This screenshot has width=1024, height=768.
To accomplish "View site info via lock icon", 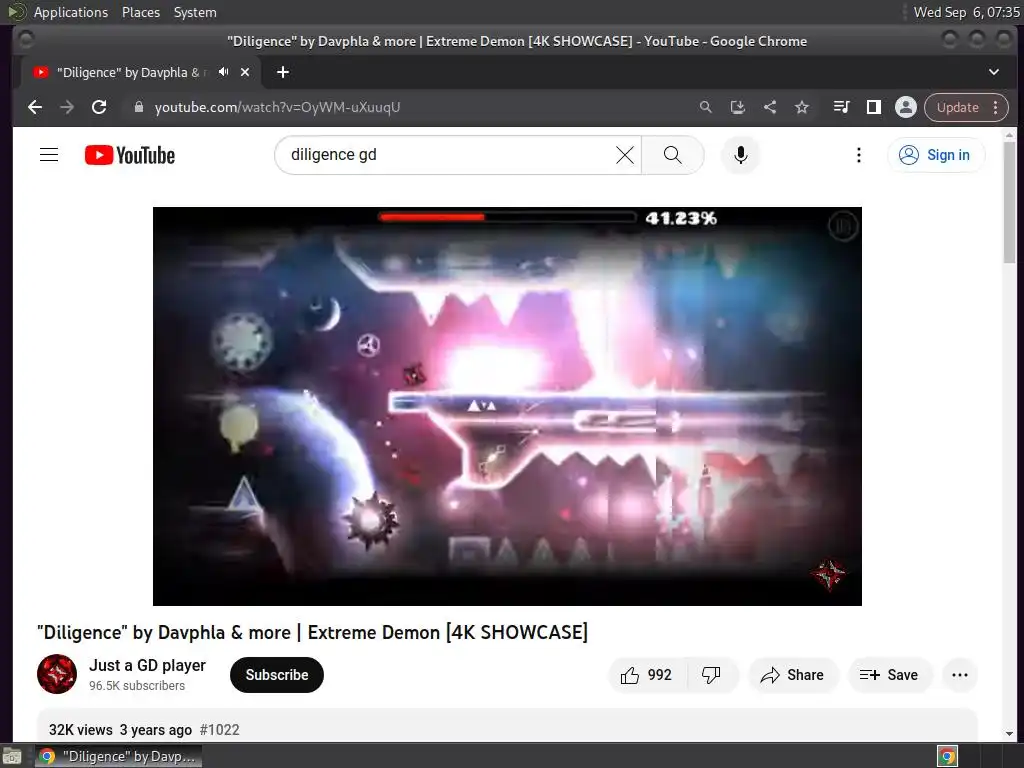I will [x=138, y=107].
